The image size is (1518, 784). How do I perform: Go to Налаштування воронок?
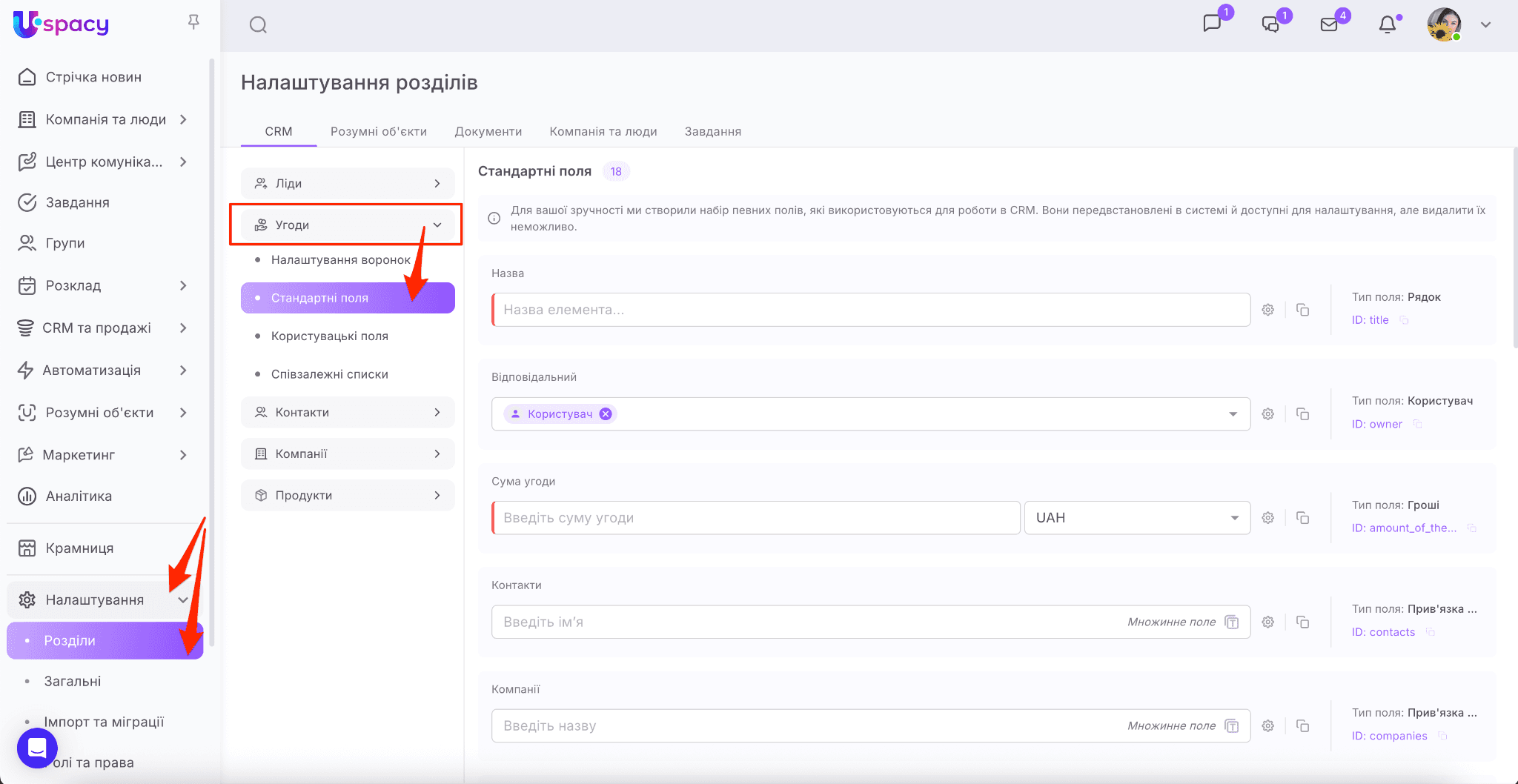(x=340, y=259)
